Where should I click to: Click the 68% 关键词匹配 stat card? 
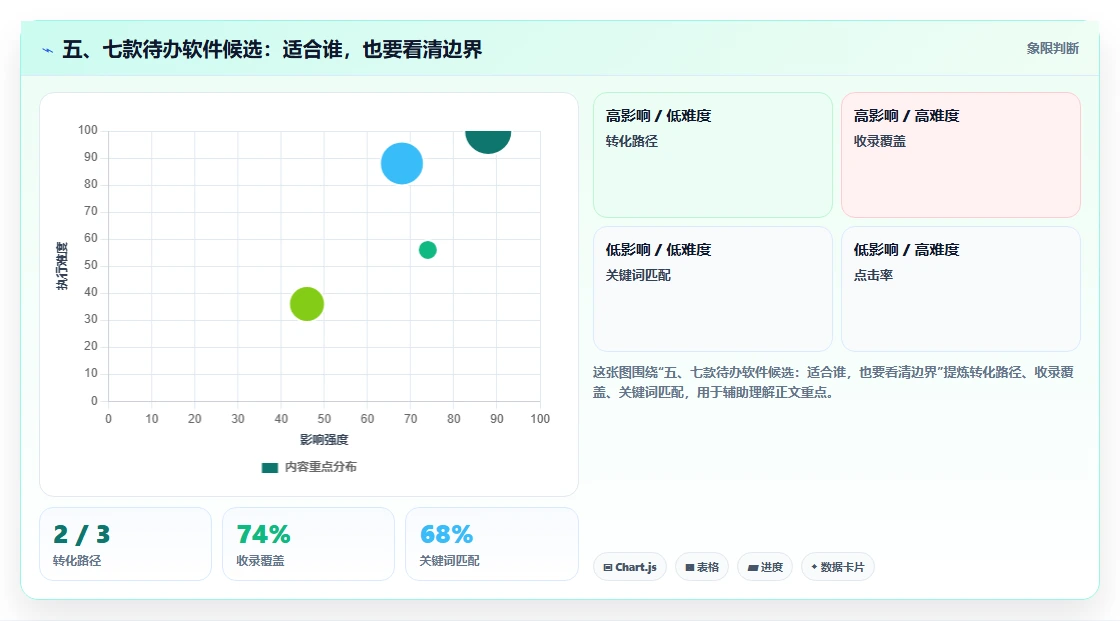tap(491, 544)
